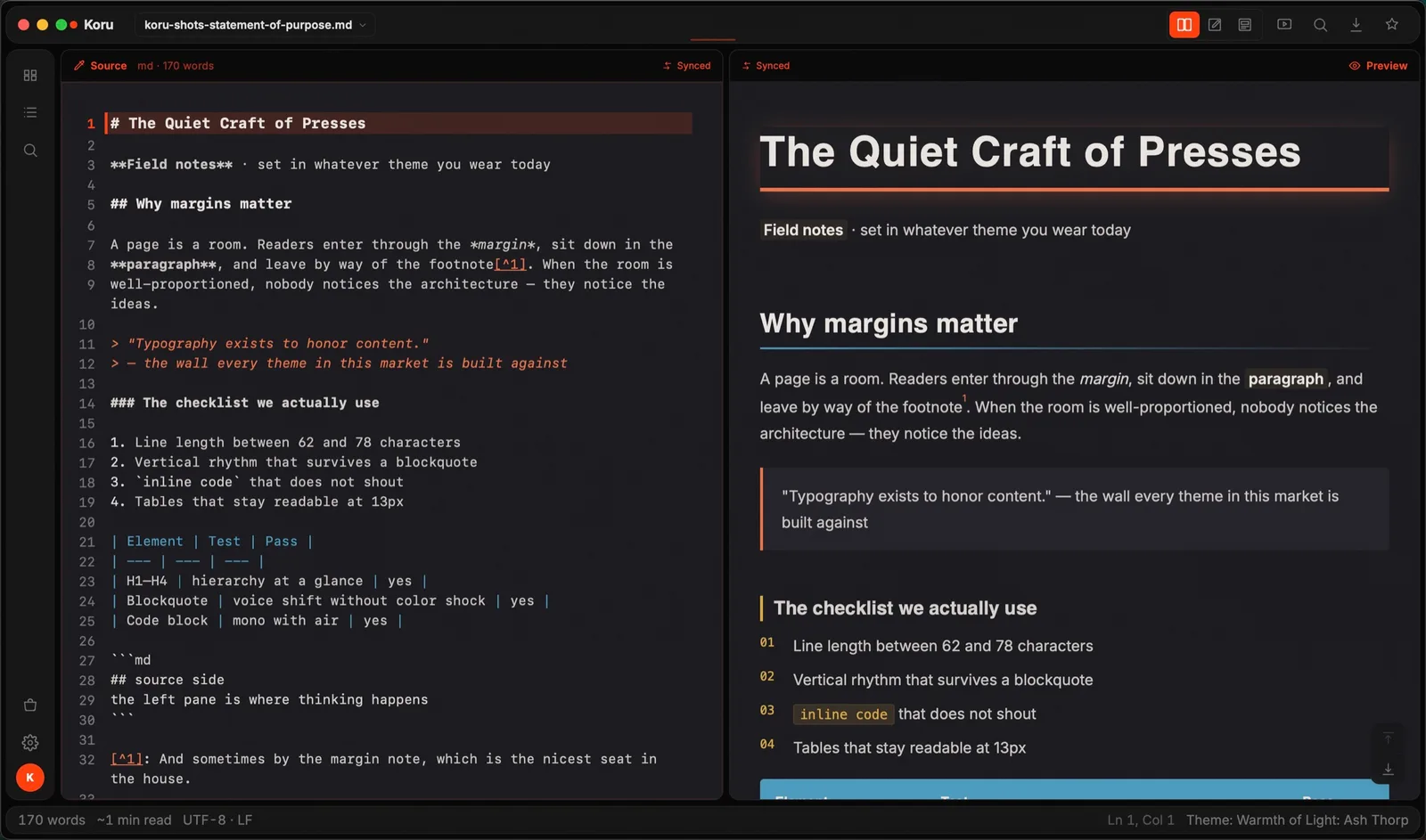This screenshot has height=840, width=1426.
Task: Click the Koru app title
Action: pyautogui.click(x=98, y=25)
